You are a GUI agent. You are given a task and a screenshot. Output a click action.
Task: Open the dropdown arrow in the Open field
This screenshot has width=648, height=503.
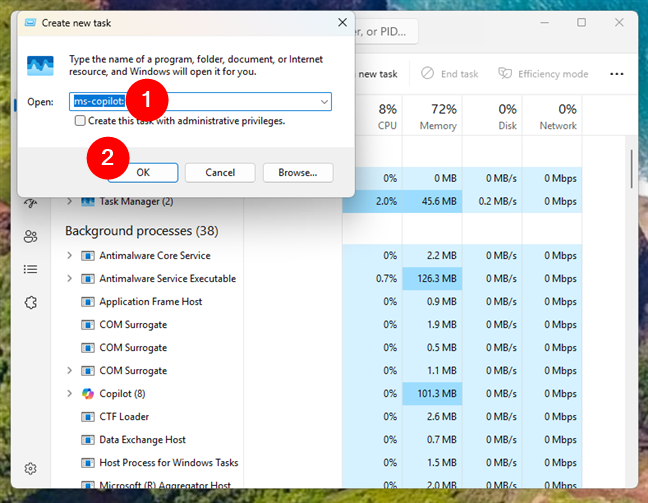pyautogui.click(x=324, y=102)
